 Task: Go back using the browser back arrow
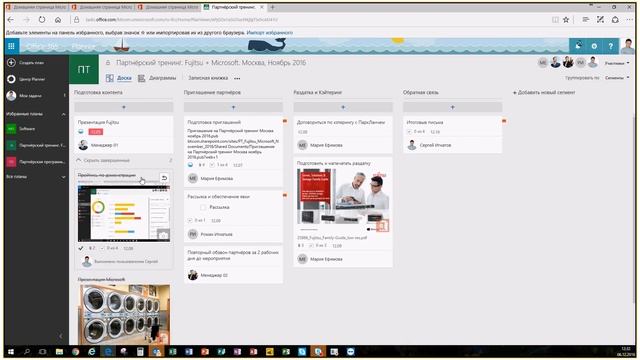pos(11,20)
